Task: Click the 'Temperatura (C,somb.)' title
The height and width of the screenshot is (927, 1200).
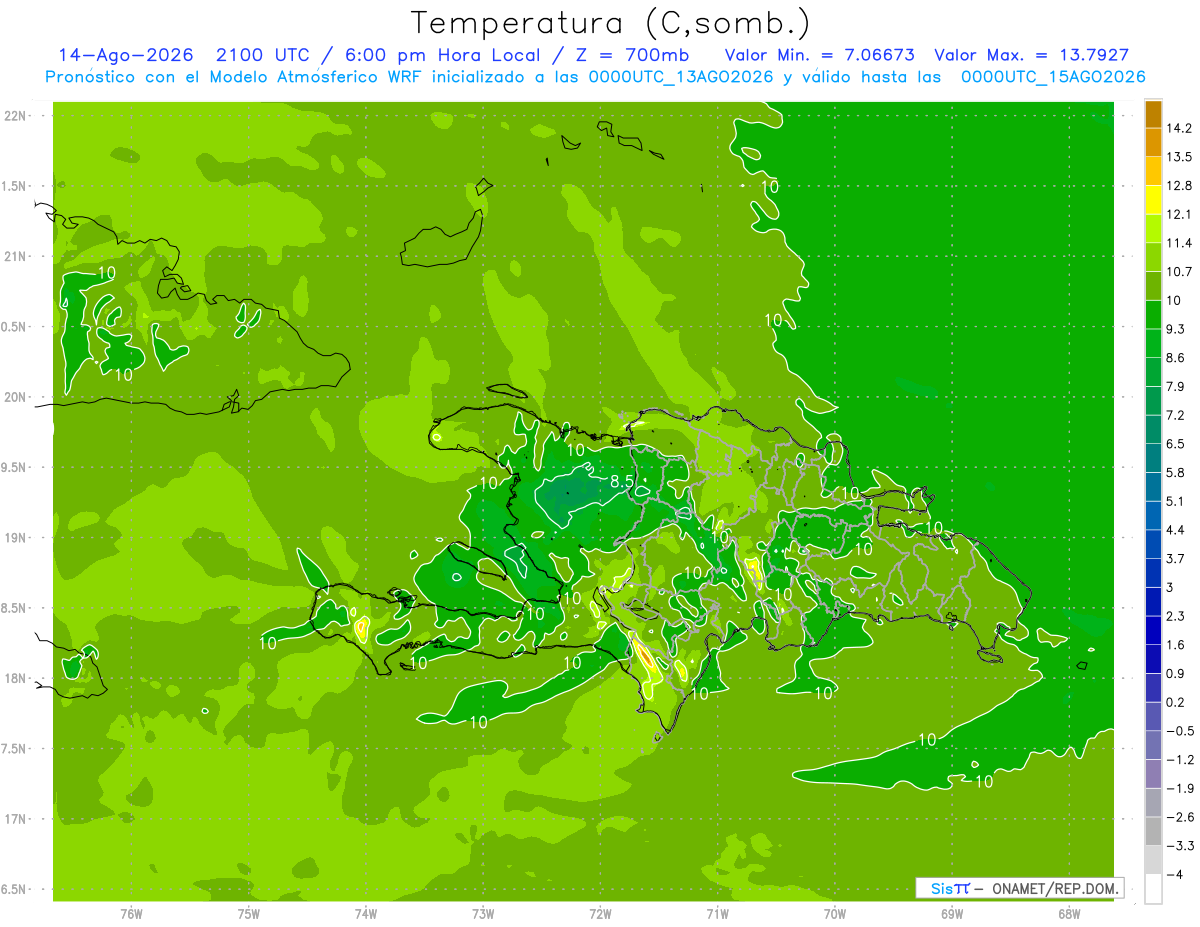Action: [610, 22]
